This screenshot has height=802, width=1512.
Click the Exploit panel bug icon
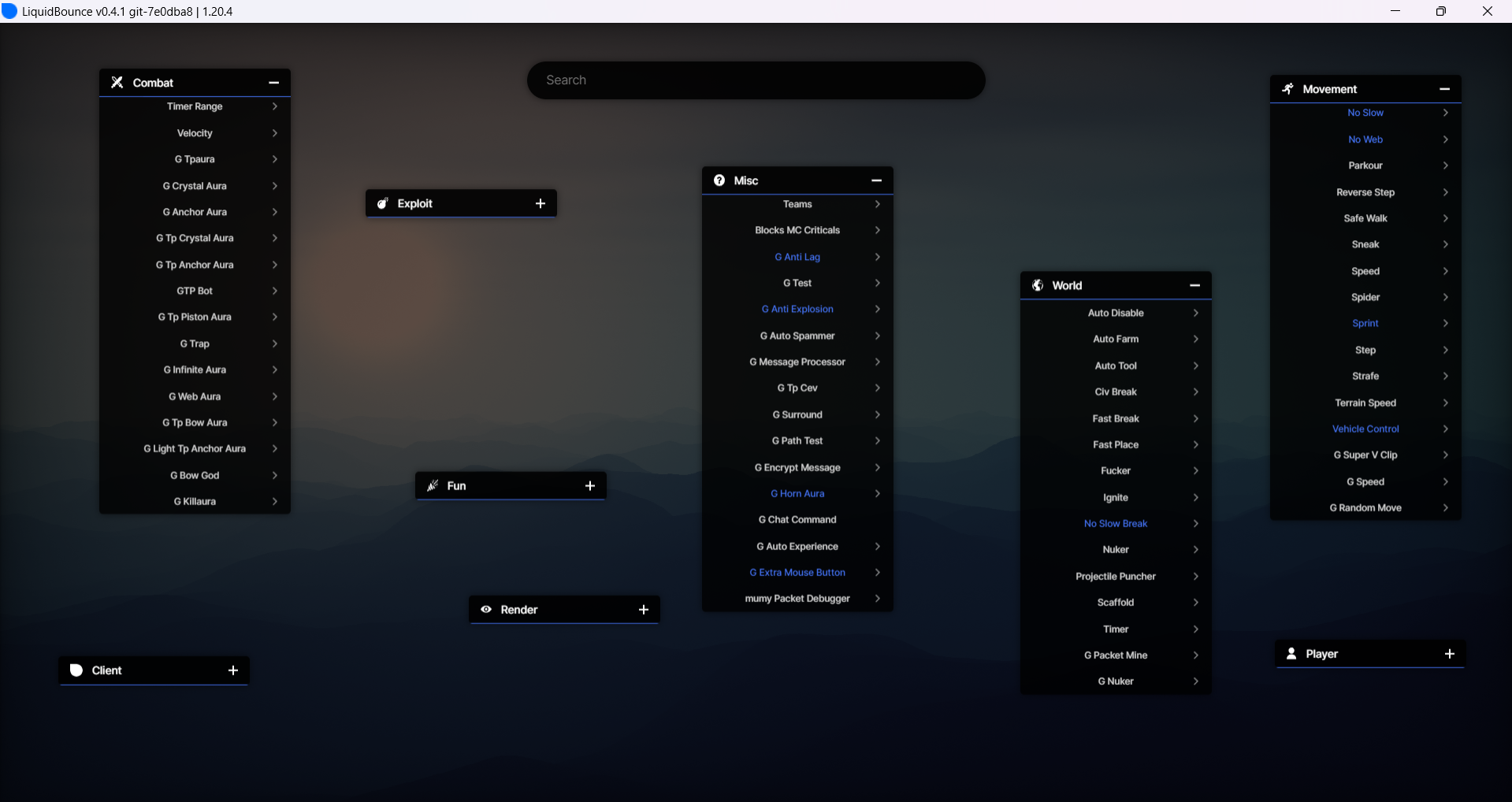(x=383, y=203)
